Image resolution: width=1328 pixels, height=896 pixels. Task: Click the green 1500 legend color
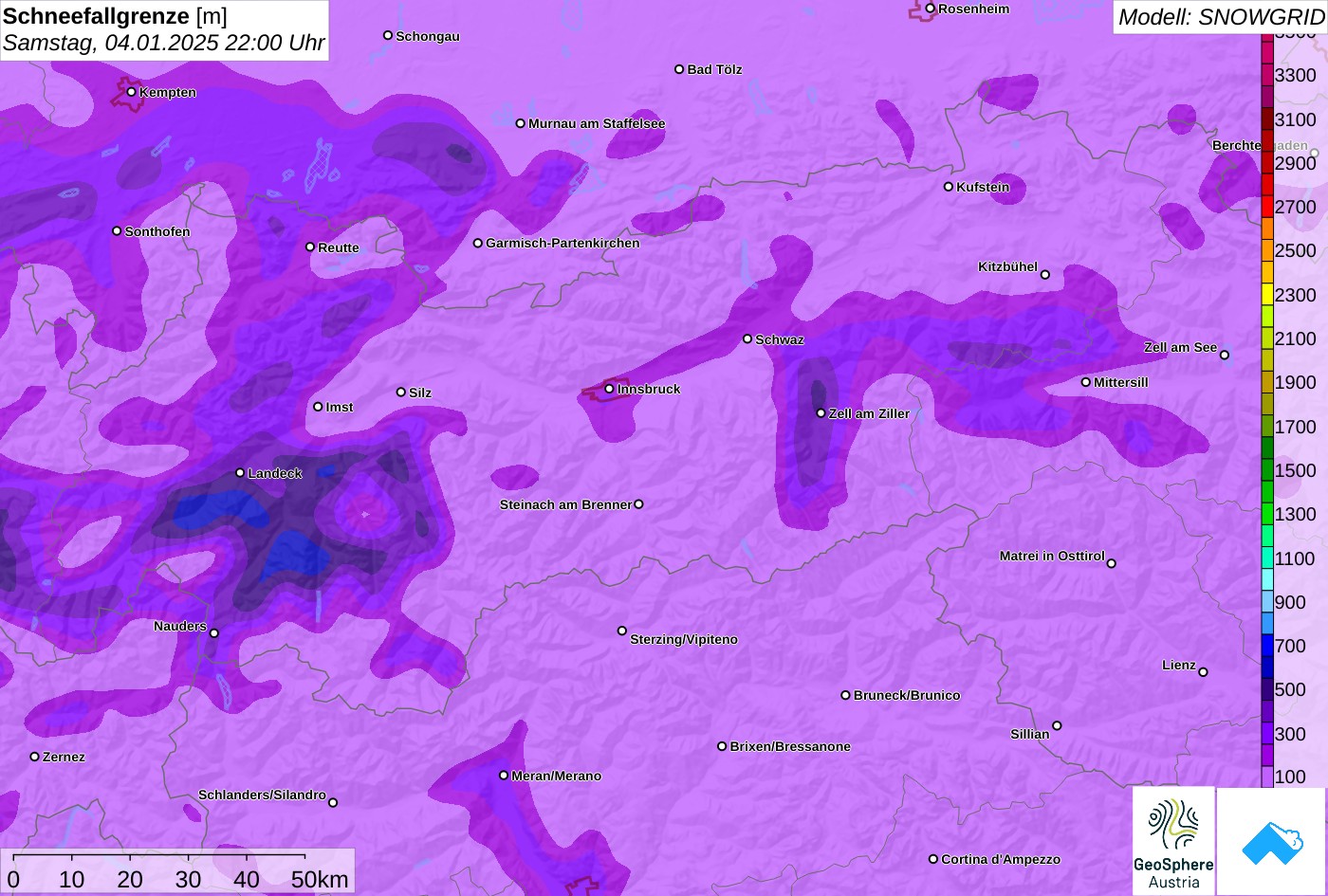pos(1267,470)
